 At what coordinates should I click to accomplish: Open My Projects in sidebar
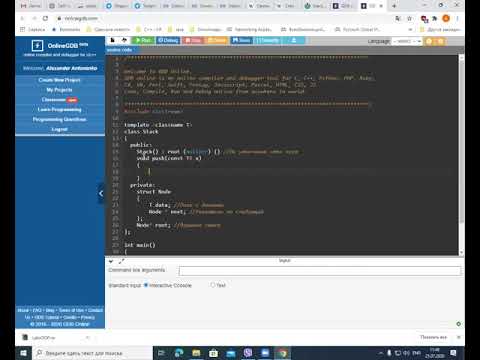coord(59,90)
